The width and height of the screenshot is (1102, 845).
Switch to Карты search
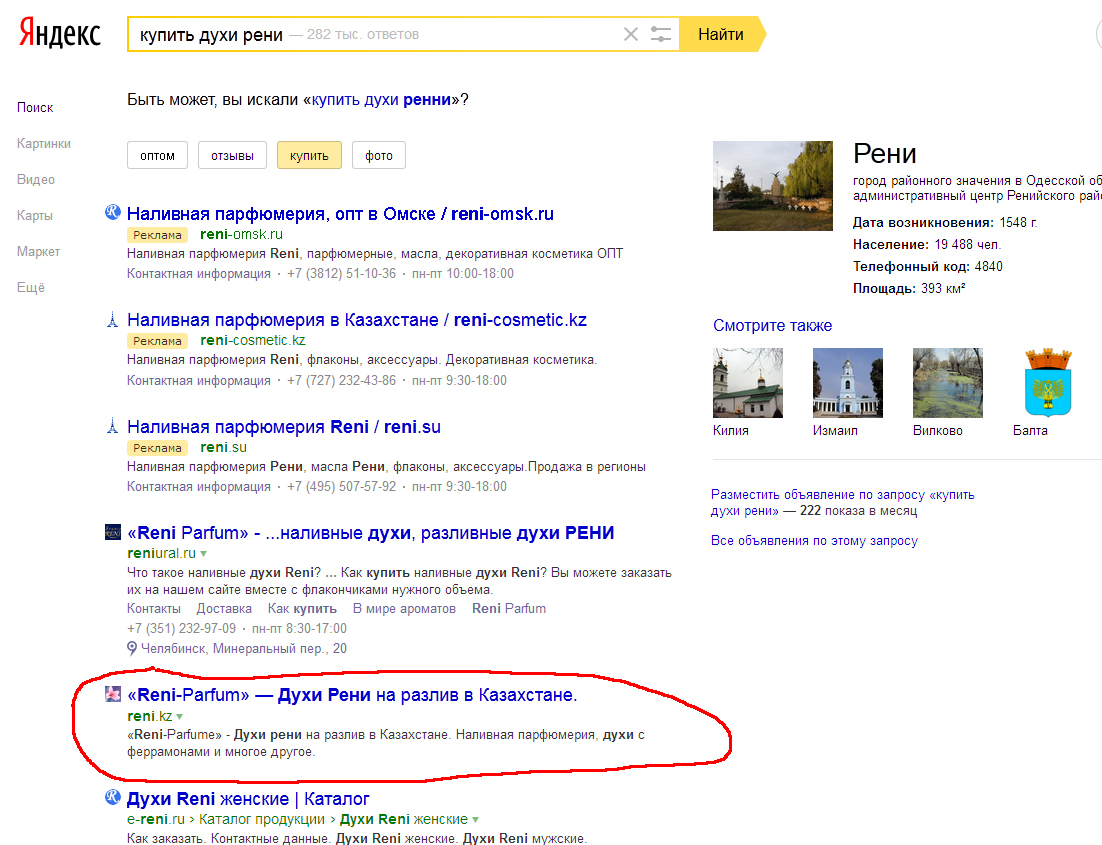pos(34,215)
